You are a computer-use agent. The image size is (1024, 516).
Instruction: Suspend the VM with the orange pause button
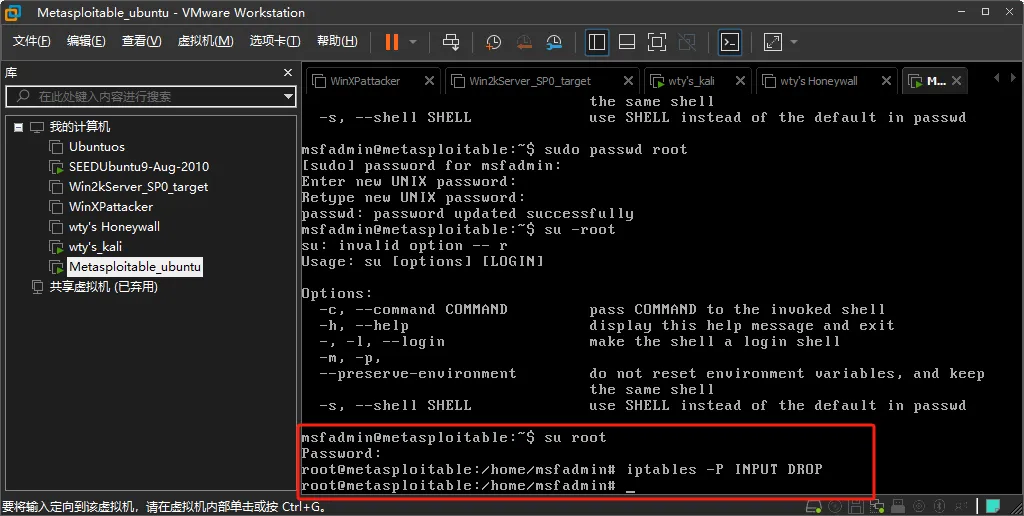[392, 42]
